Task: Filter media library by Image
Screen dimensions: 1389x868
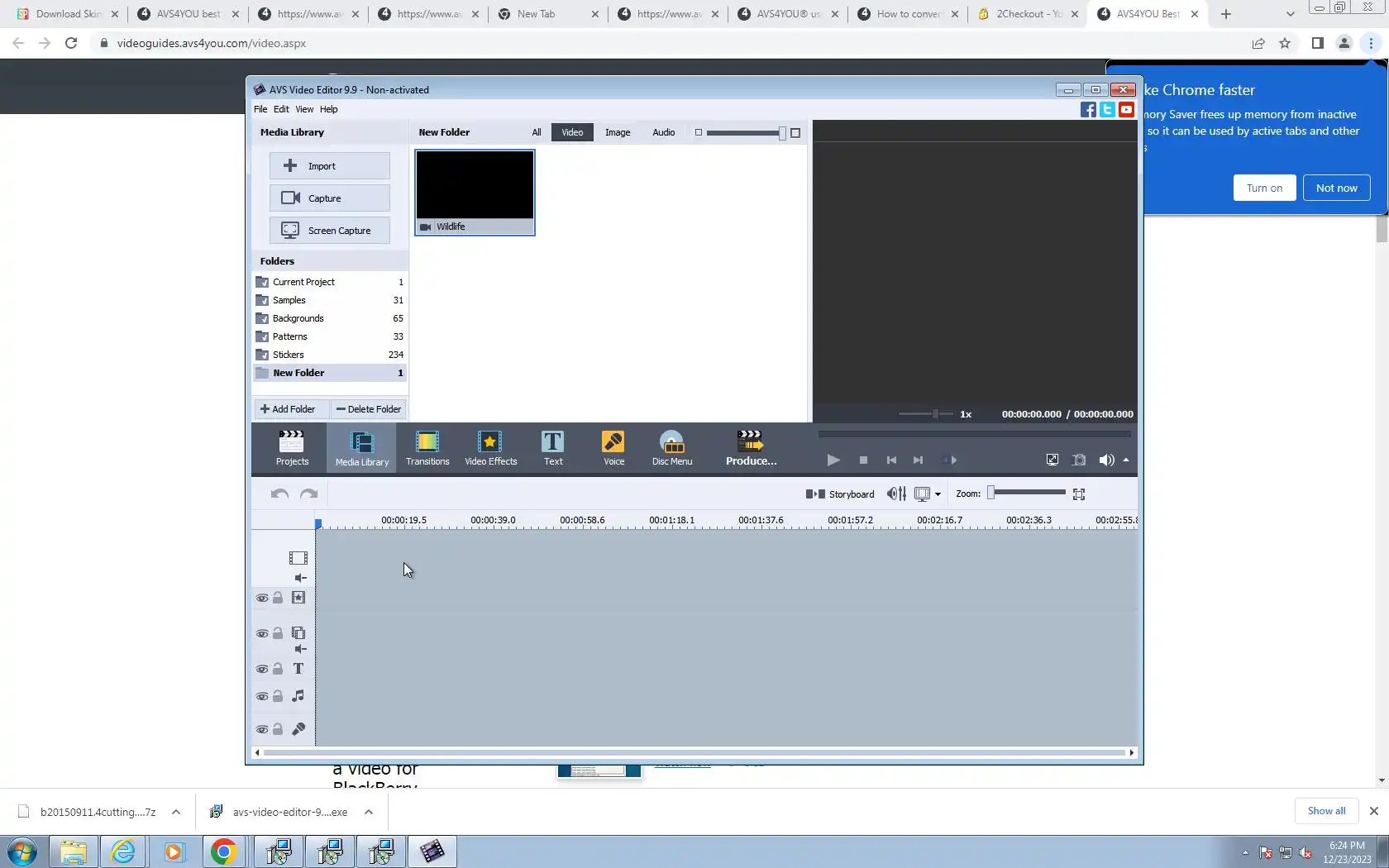Action: (618, 132)
